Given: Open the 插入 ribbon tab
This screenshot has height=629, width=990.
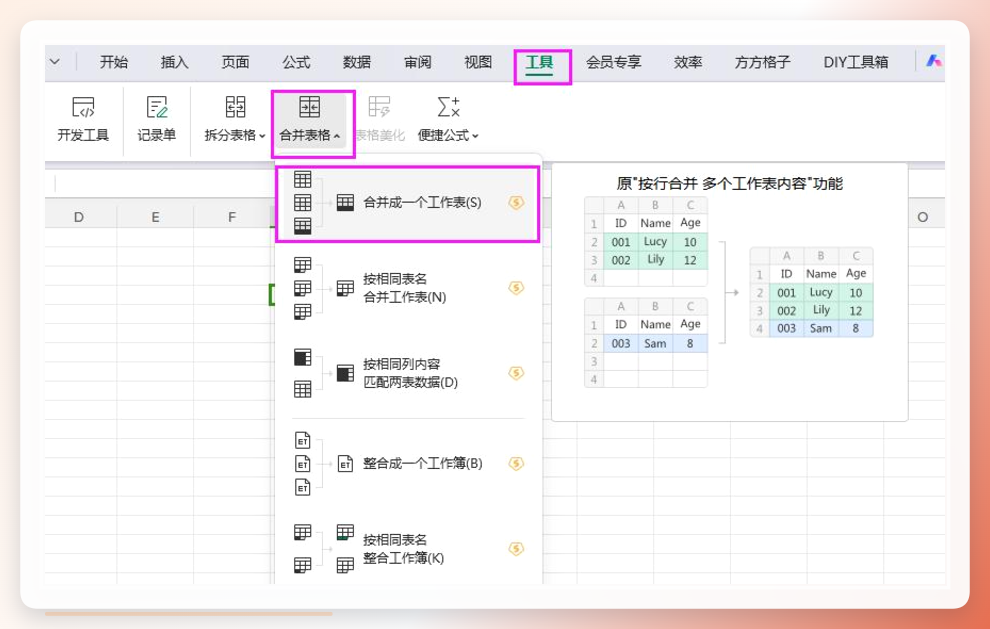Looking at the screenshot, I should pos(174,62).
